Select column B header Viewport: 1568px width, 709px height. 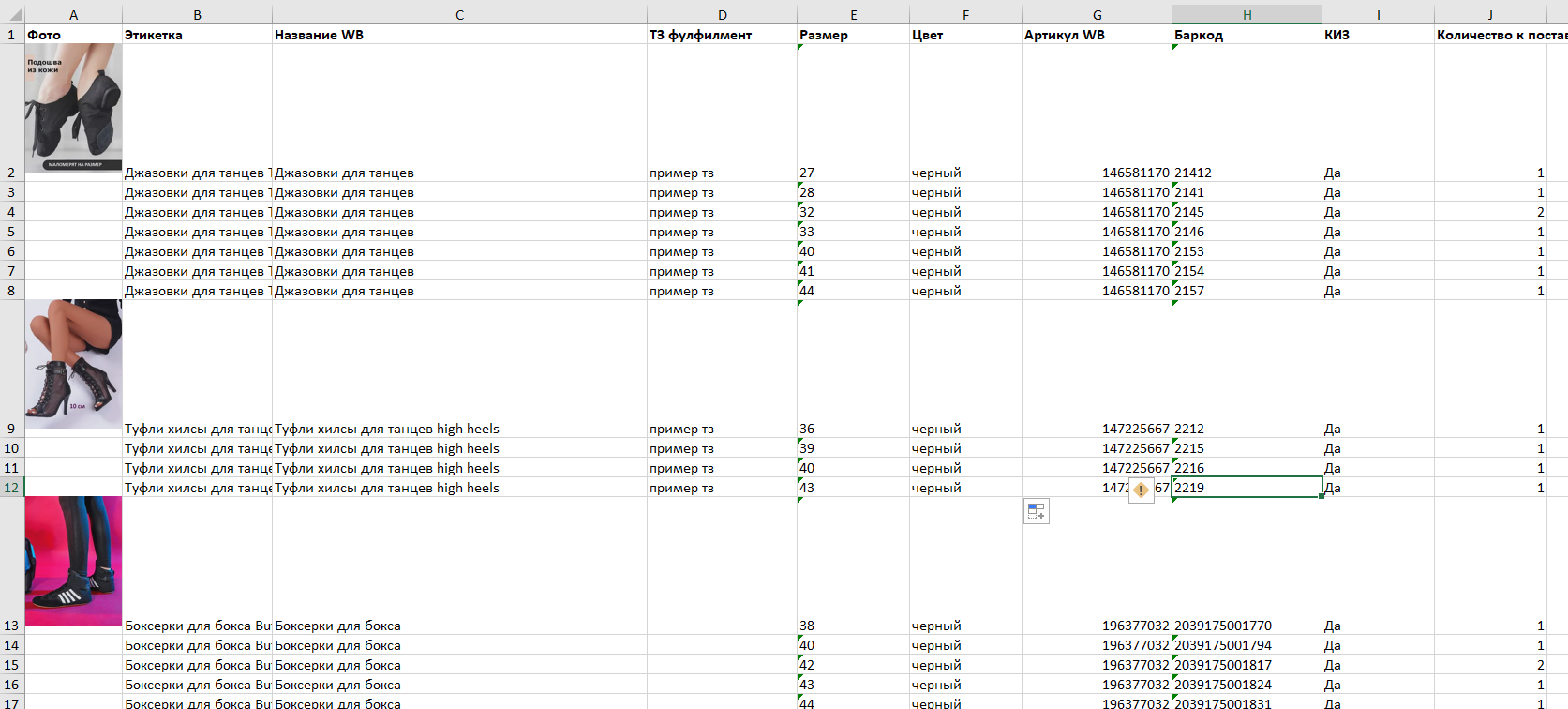pyautogui.click(x=197, y=15)
